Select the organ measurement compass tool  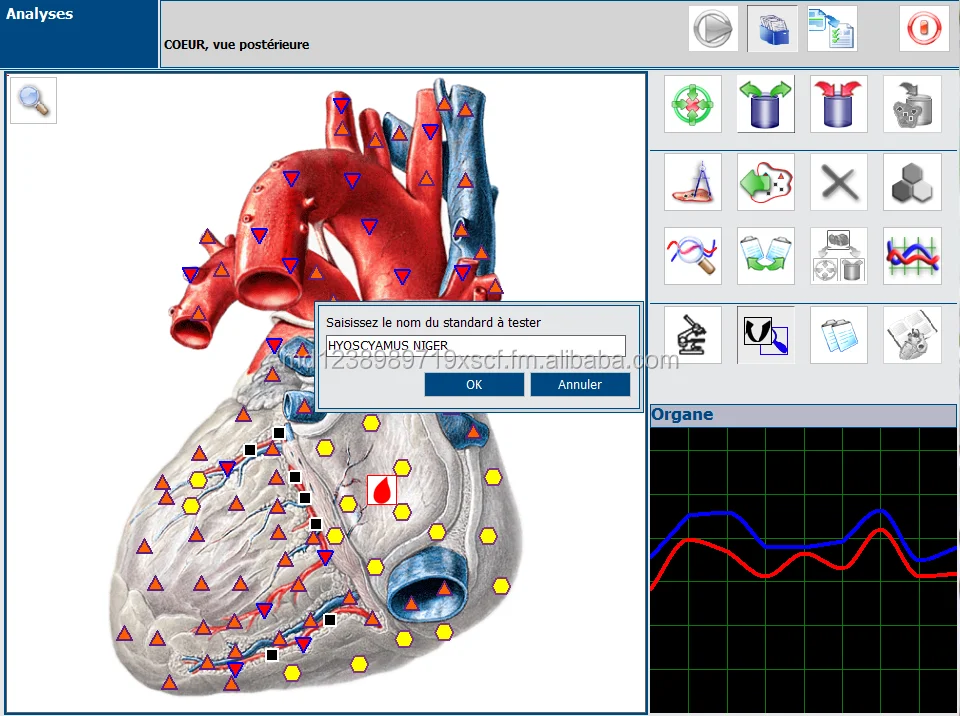692,183
